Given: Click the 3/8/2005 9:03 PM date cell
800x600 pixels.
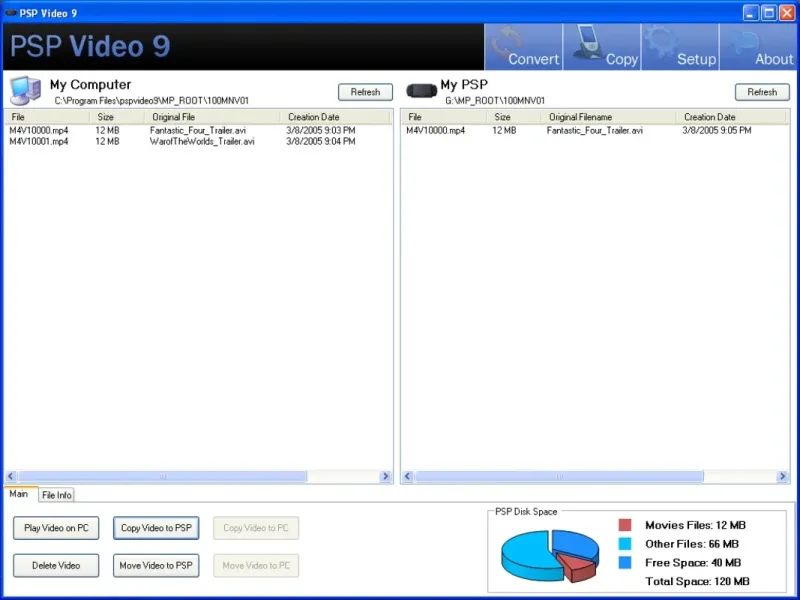Looking at the screenshot, I should point(321,131).
